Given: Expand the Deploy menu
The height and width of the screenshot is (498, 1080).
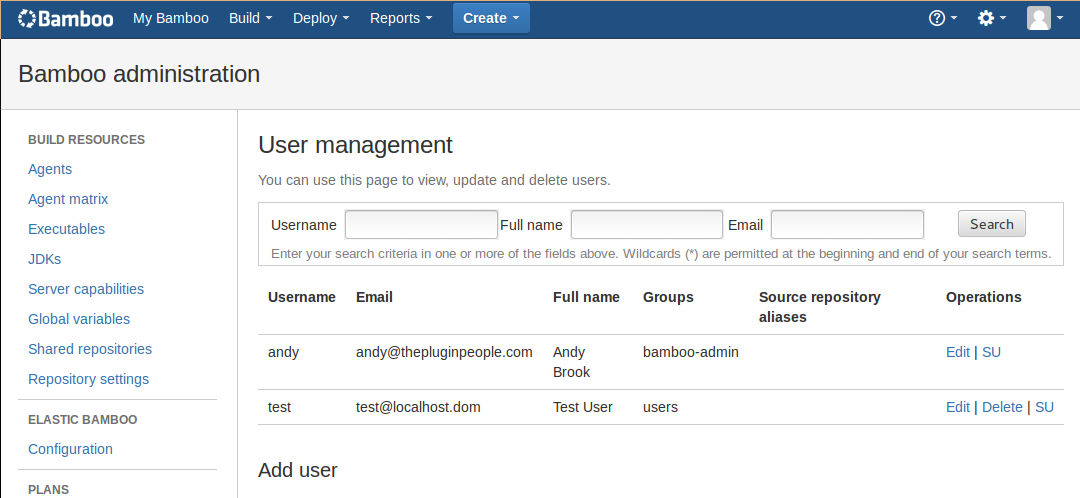Looking at the screenshot, I should [x=321, y=19].
